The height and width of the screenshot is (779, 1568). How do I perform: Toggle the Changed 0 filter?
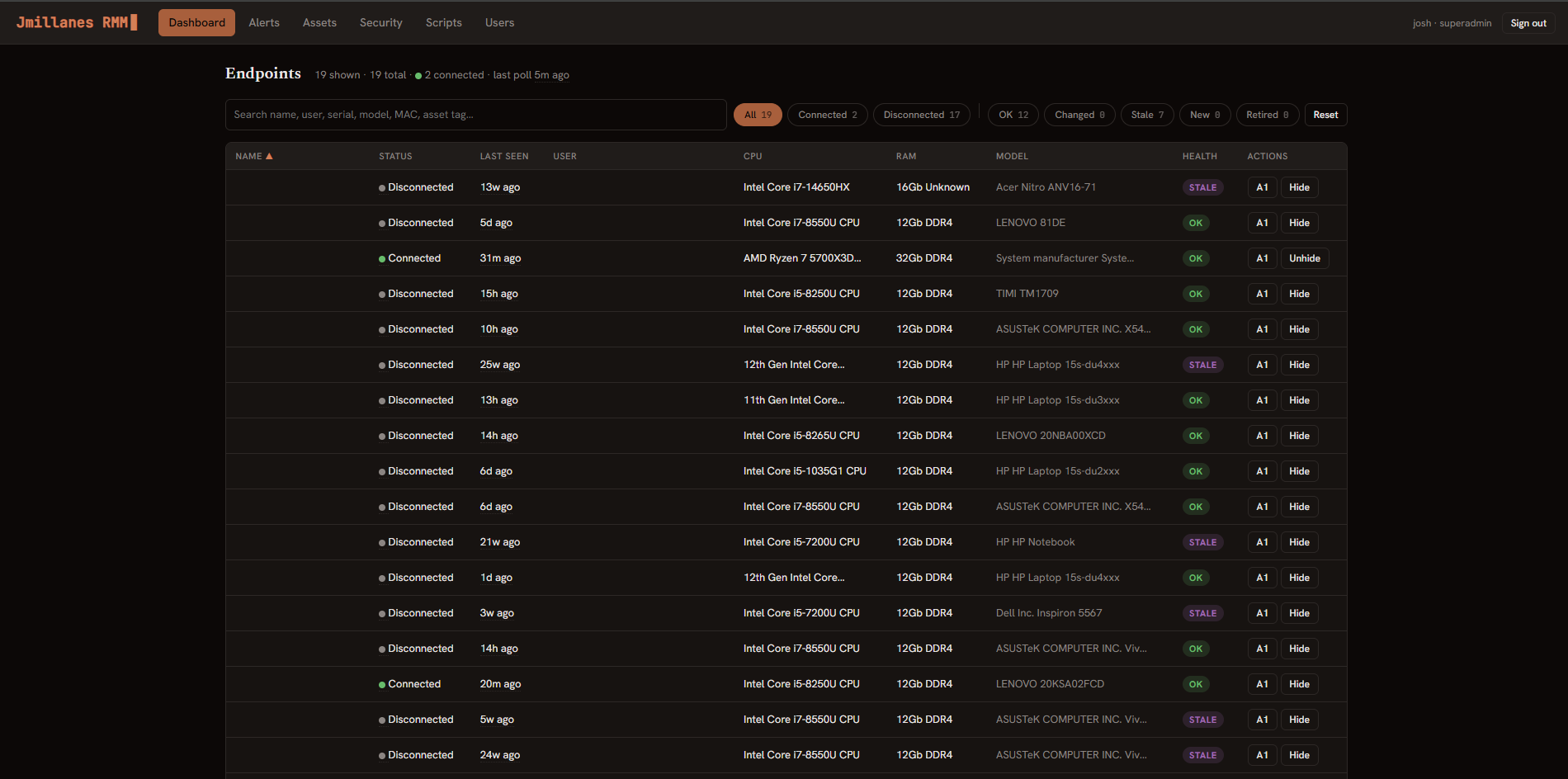coord(1079,115)
